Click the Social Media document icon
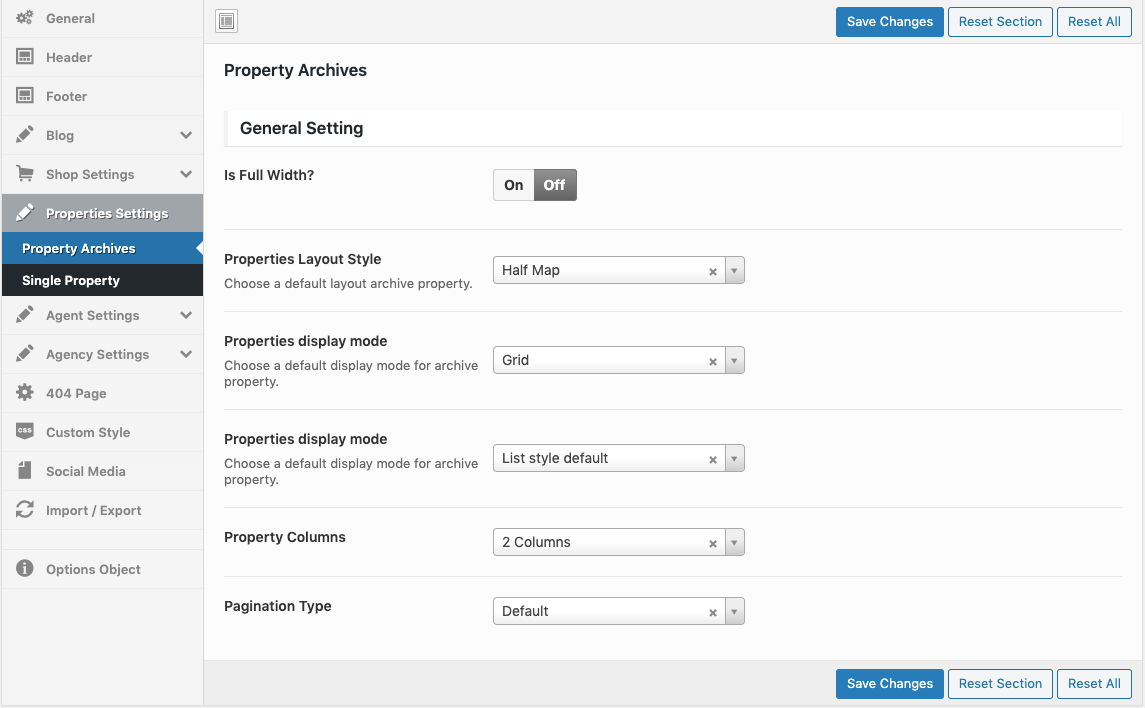 pos(25,471)
